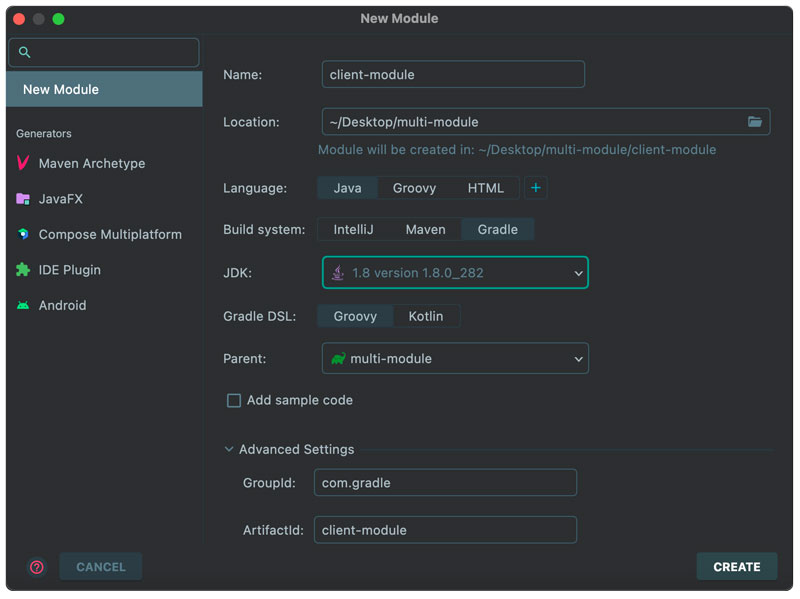The image size is (800, 599).
Task: Click the '1.8 version 1.8.0_282' JDK value
Action: point(417,273)
